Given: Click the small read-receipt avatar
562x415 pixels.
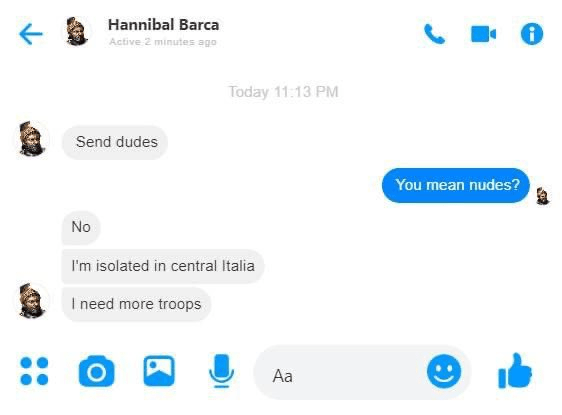Looking at the screenshot, I should [543, 196].
